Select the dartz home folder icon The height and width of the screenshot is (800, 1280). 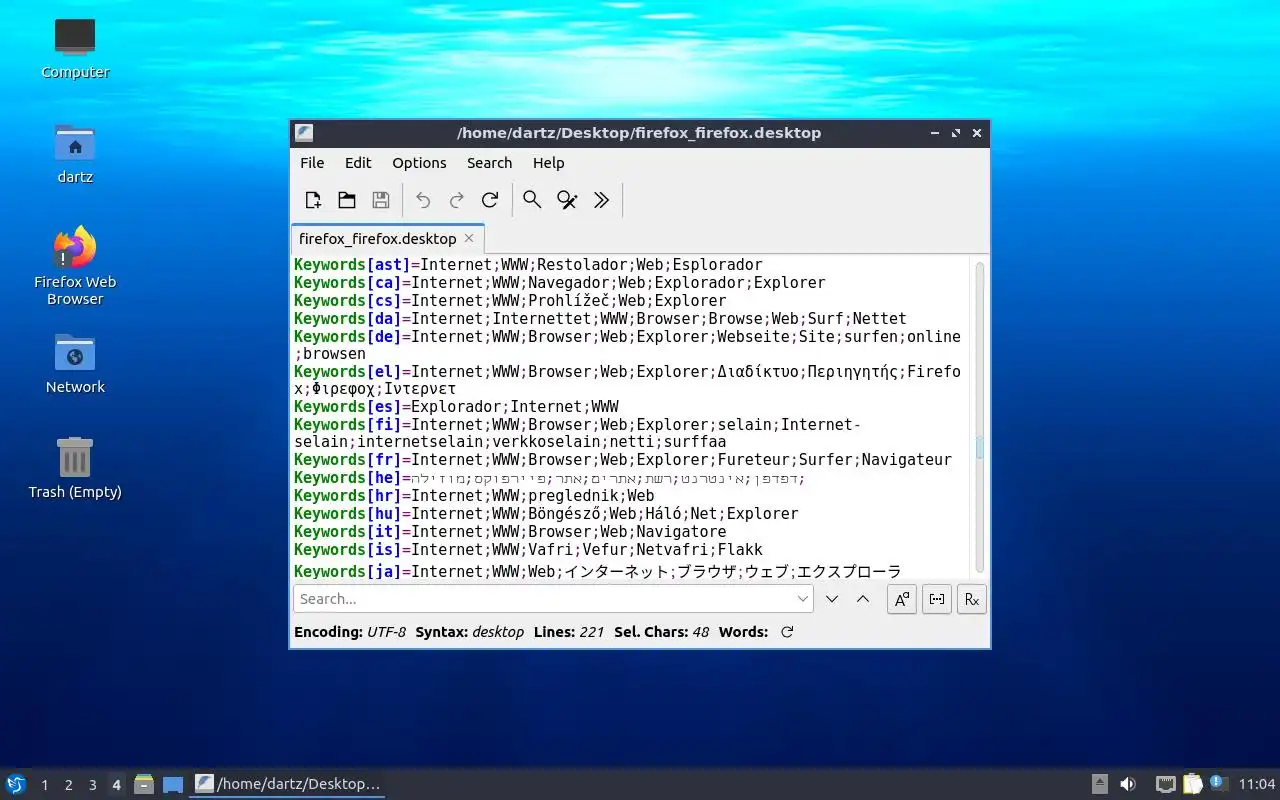tap(75, 153)
